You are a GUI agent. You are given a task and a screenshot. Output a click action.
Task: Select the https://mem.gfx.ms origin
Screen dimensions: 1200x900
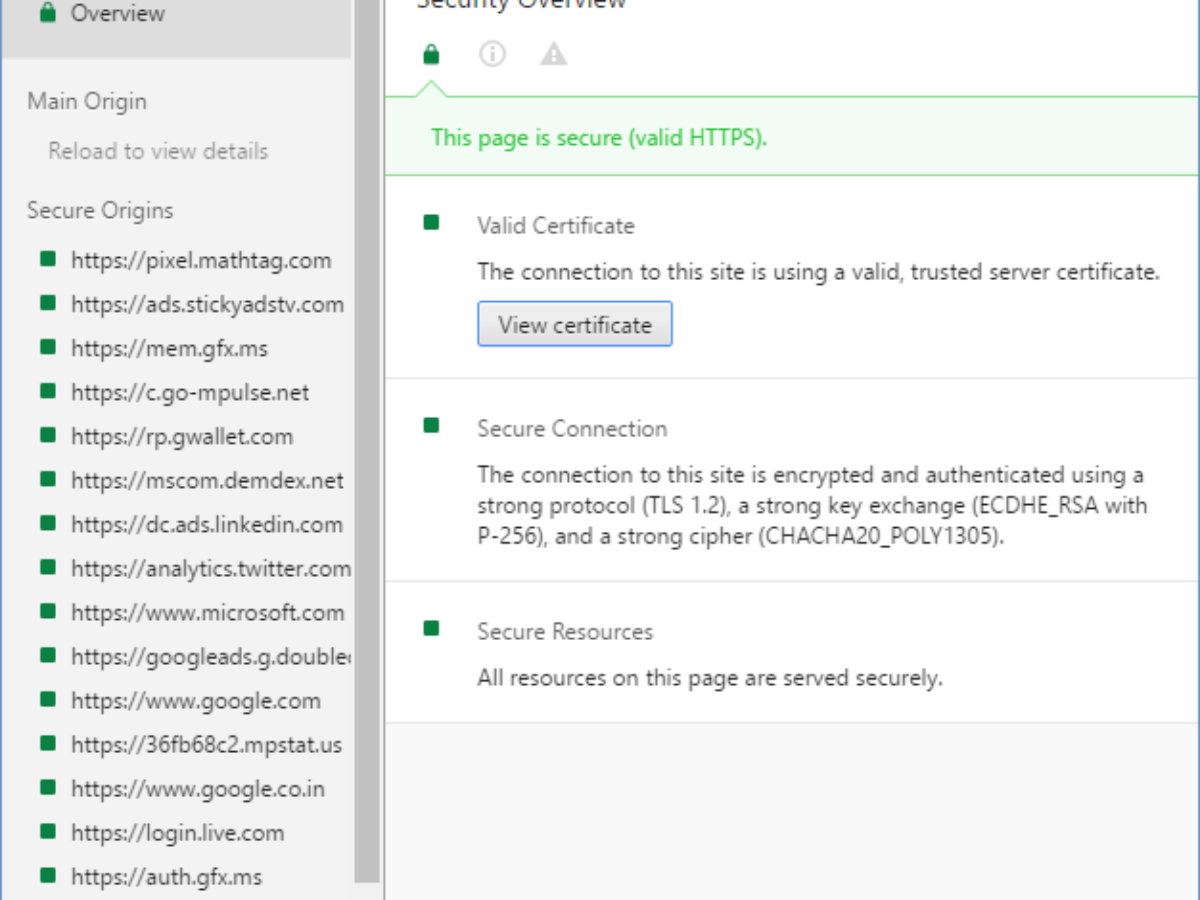[169, 348]
